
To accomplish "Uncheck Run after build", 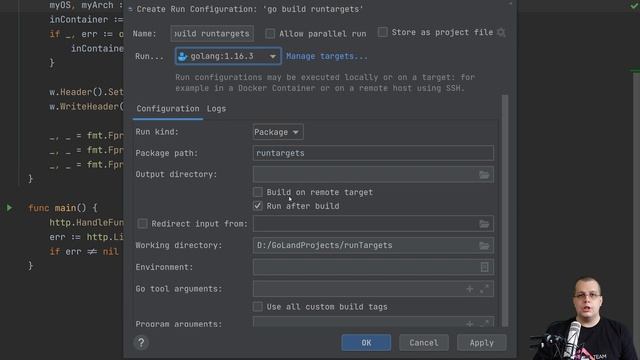I will tap(258, 206).
